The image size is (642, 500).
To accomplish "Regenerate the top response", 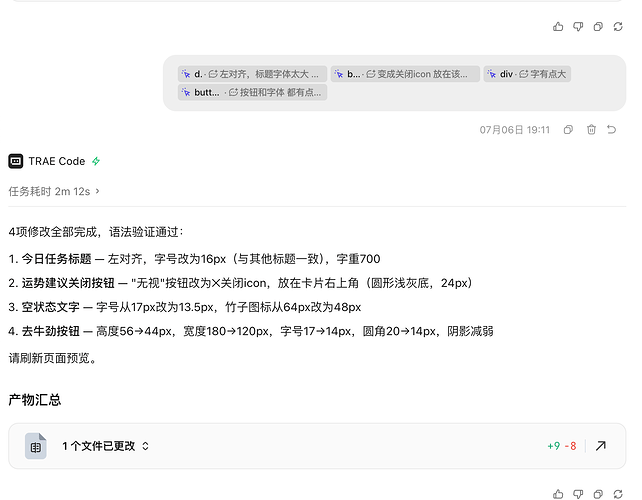I will (618, 27).
